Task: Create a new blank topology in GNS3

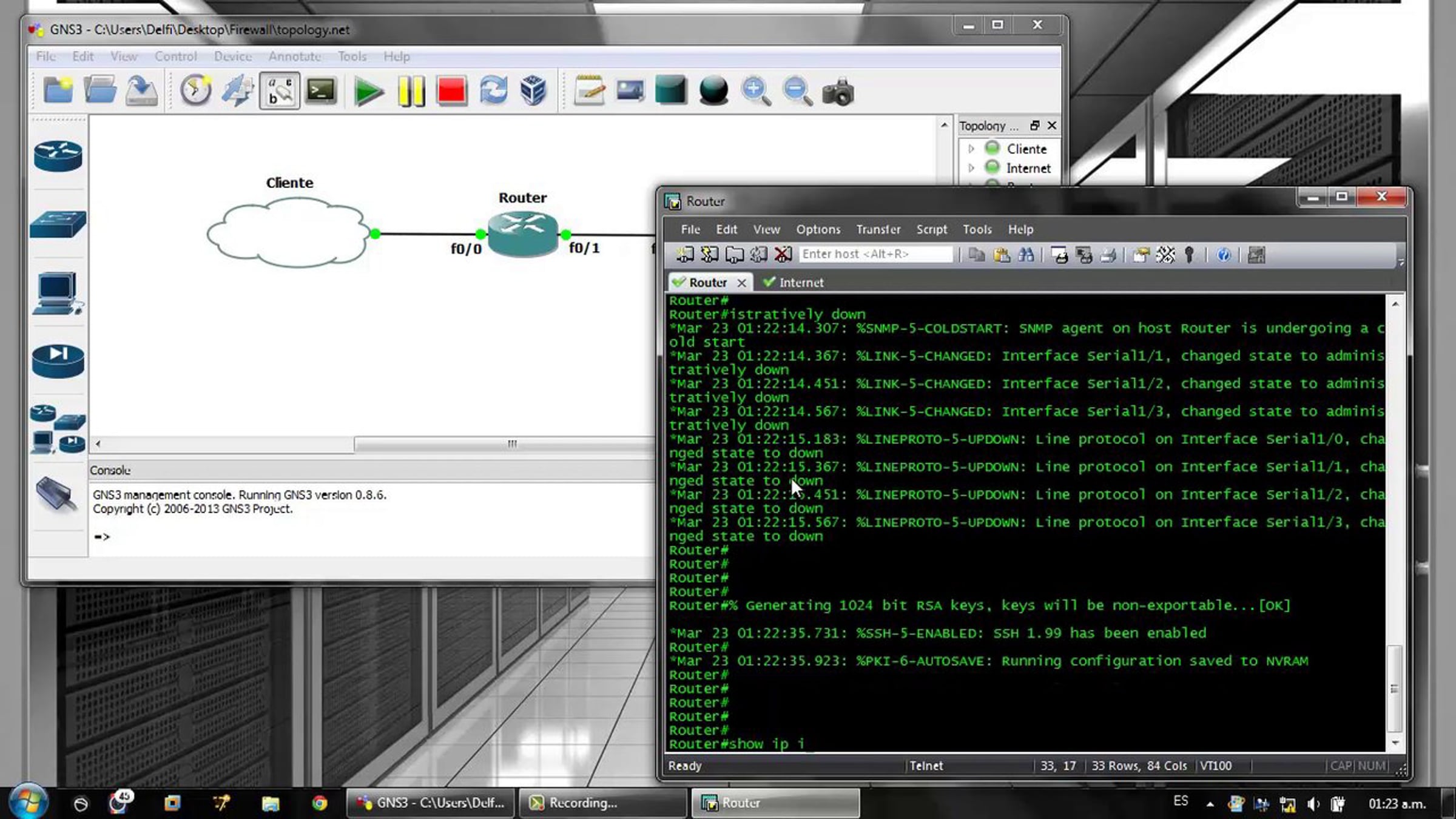Action: click(x=58, y=91)
